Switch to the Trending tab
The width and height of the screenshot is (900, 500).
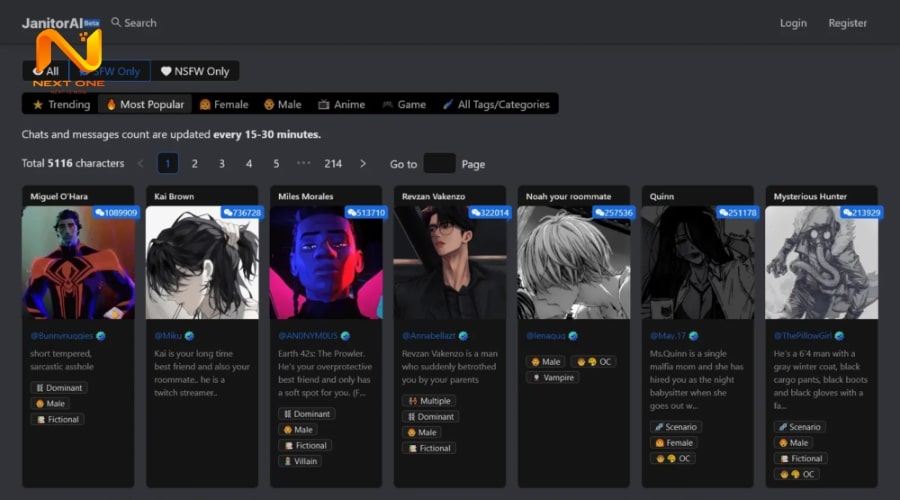pyautogui.click(x=61, y=104)
